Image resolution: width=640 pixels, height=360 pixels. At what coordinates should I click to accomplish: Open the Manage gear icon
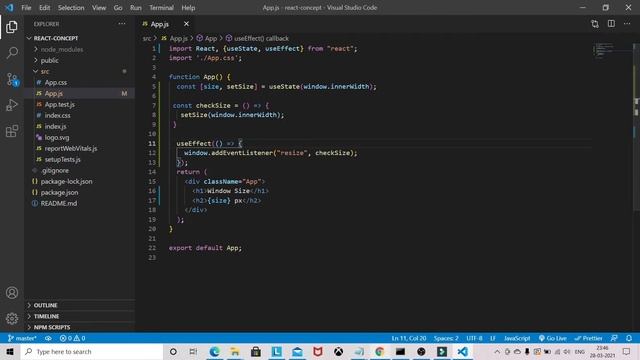12,318
